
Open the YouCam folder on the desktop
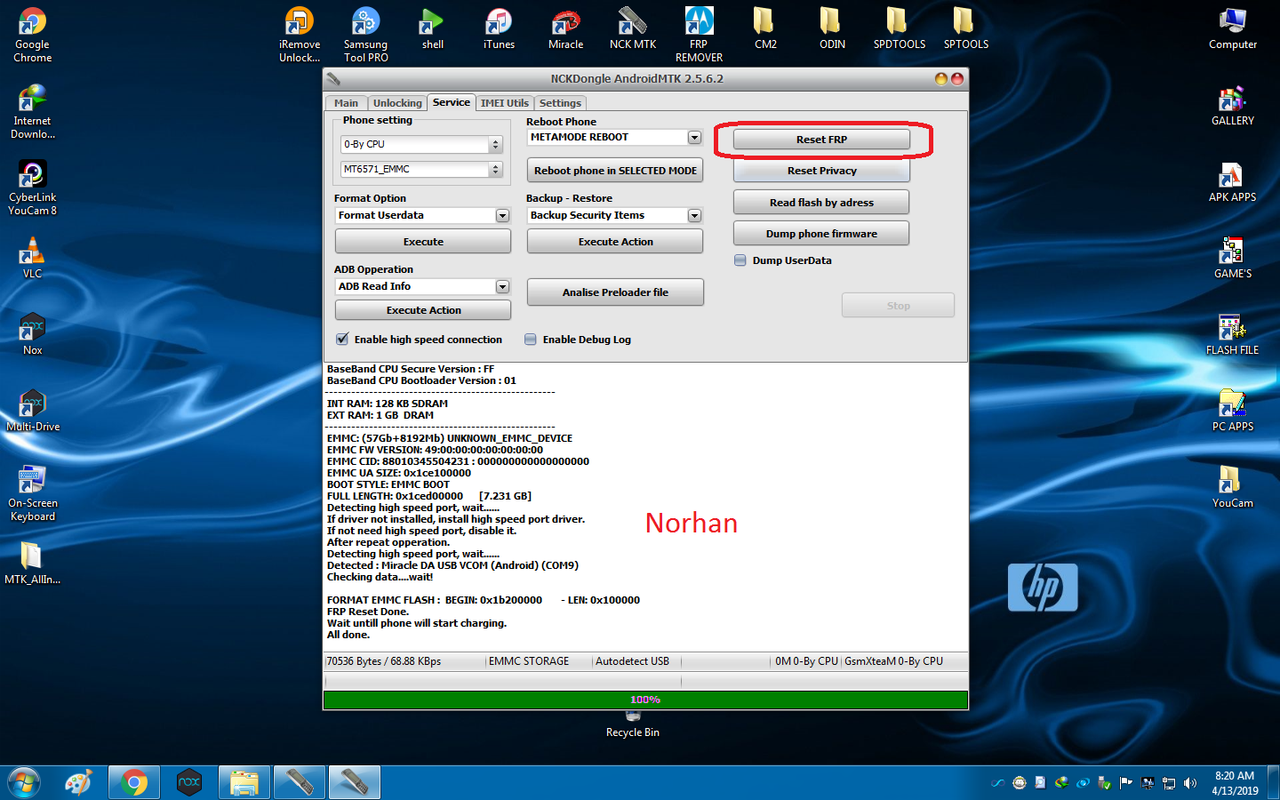(1232, 487)
